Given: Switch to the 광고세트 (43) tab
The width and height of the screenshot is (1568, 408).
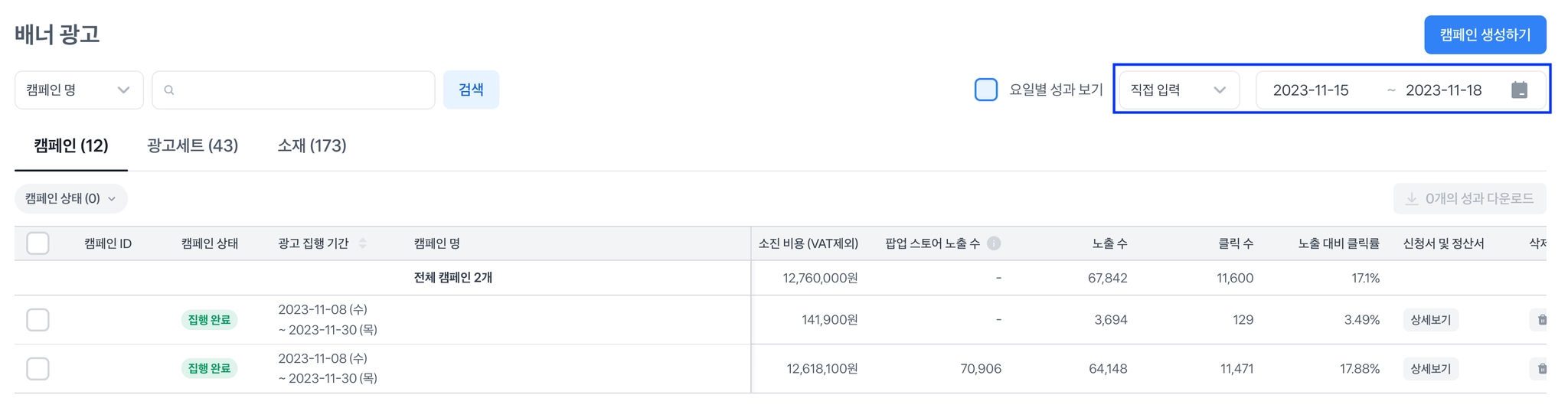Looking at the screenshot, I should click(192, 145).
